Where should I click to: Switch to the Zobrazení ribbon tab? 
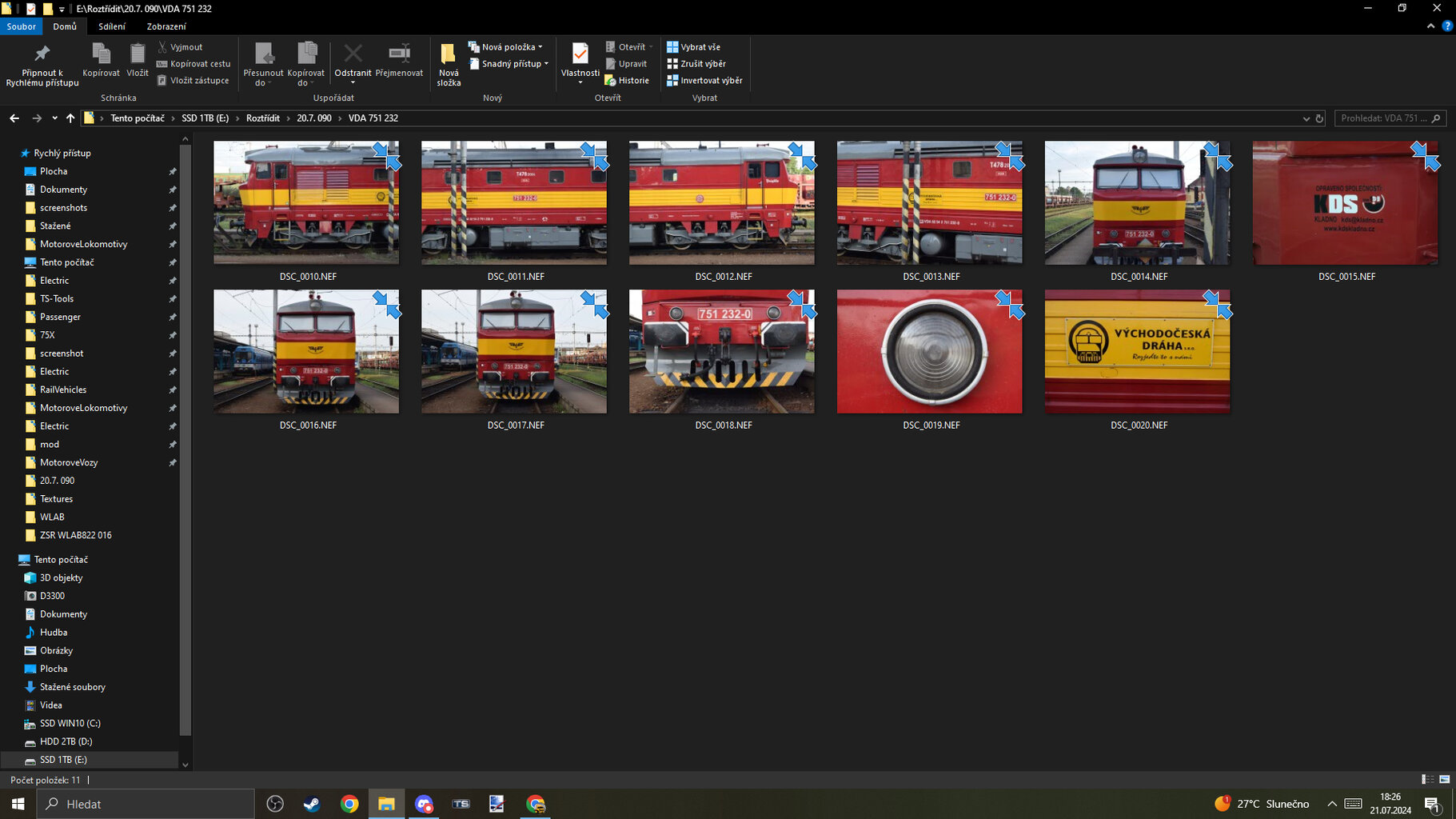coord(166,26)
